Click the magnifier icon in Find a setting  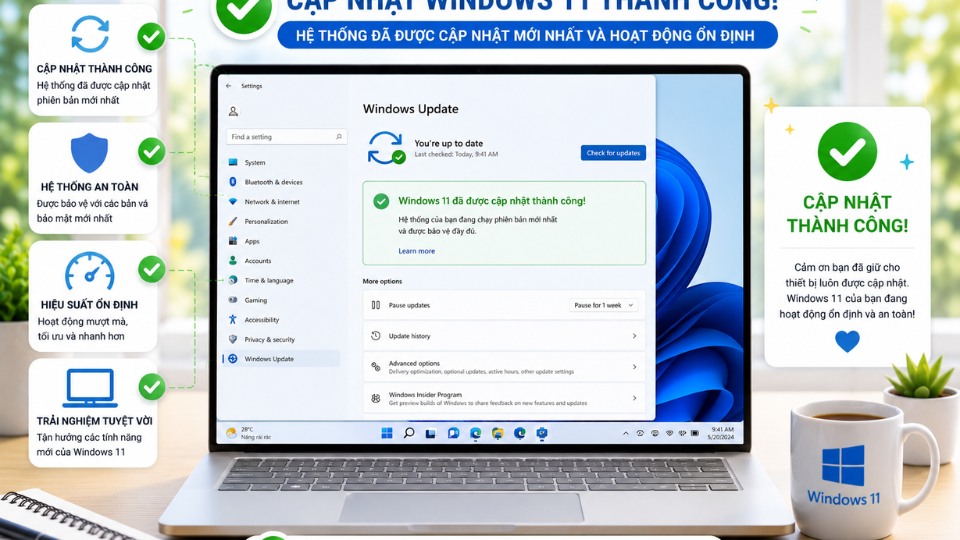click(x=339, y=137)
